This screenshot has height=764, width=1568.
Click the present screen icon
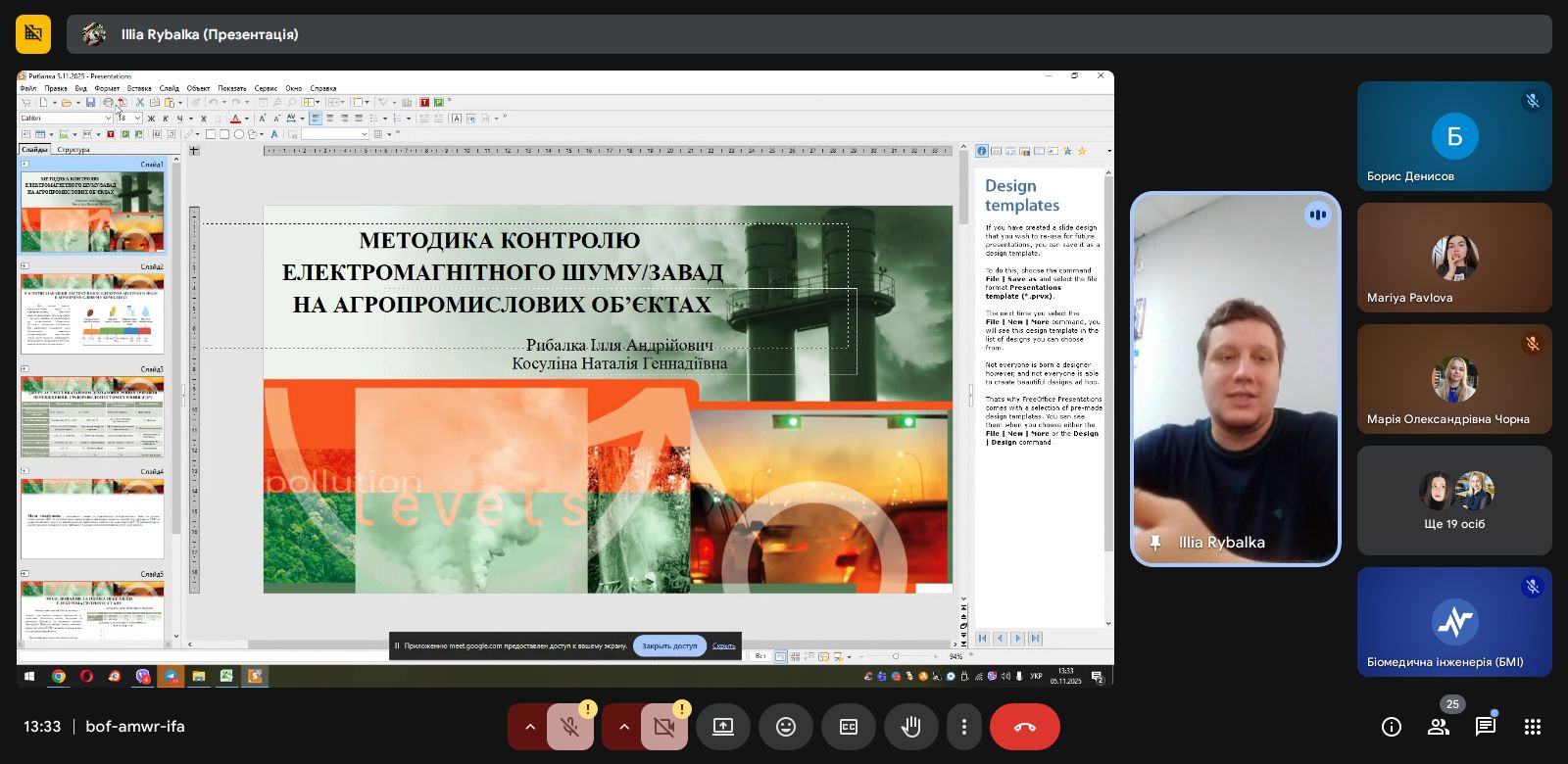click(723, 727)
